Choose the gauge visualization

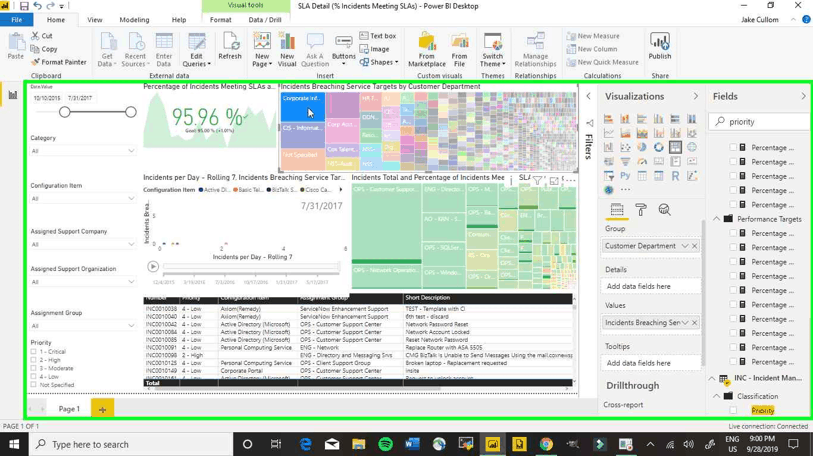(642, 162)
